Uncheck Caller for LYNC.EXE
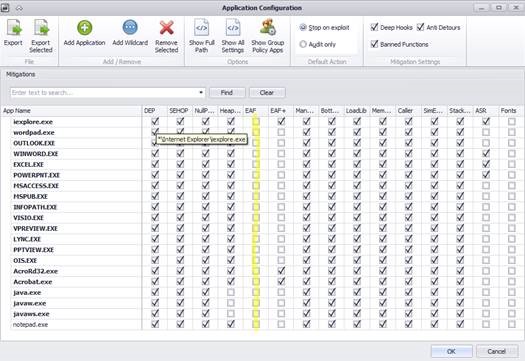The image size is (525, 361). pyautogui.click(x=408, y=239)
